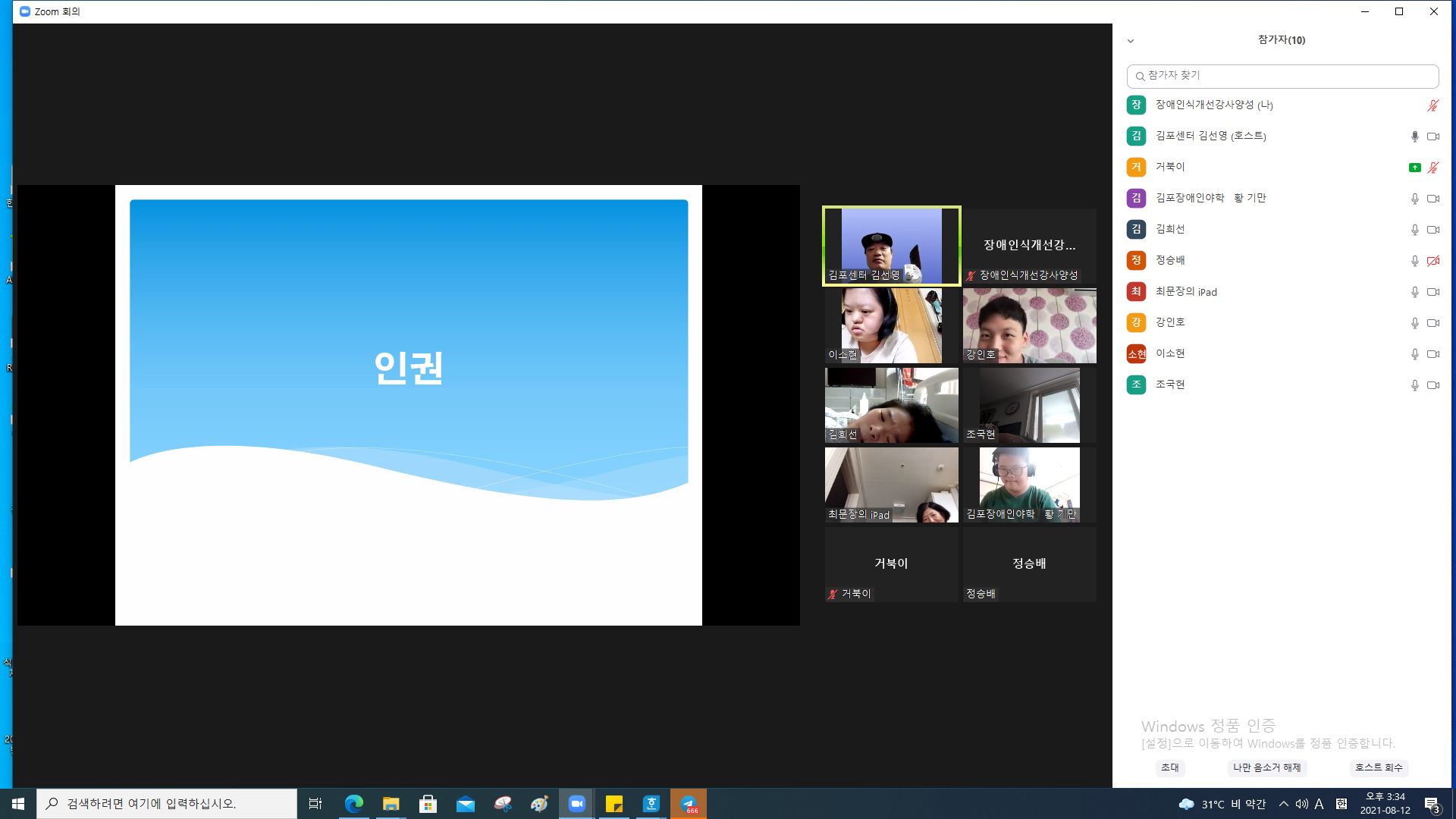Open Telegram from the taskbar

689,804
